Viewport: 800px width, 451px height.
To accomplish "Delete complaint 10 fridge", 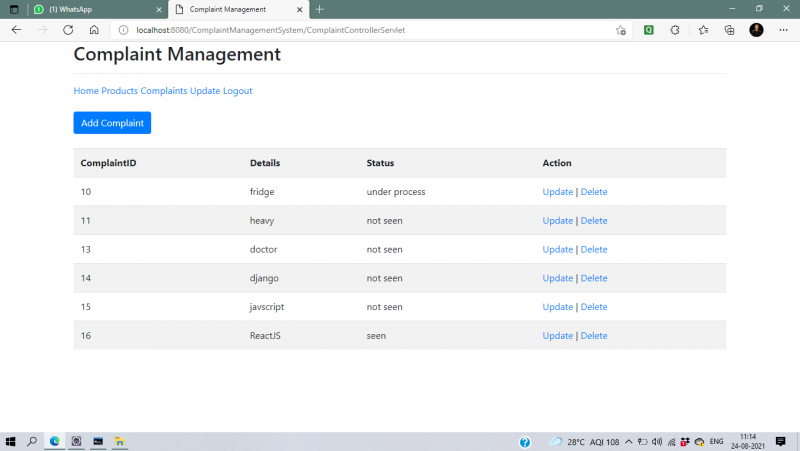I will pyautogui.click(x=594, y=192).
